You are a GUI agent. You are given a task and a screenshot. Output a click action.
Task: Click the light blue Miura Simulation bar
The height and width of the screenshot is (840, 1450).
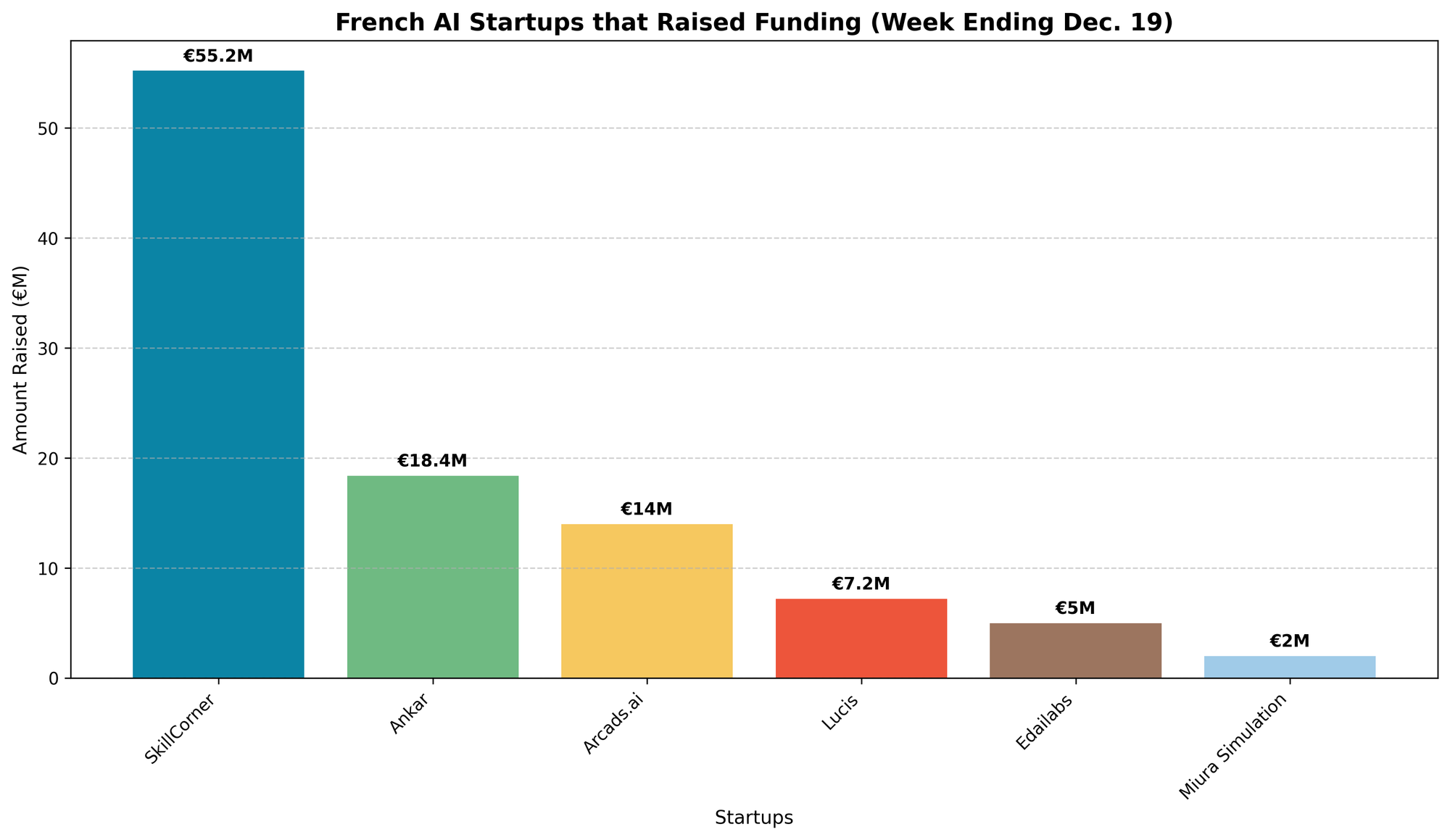coord(1289,667)
